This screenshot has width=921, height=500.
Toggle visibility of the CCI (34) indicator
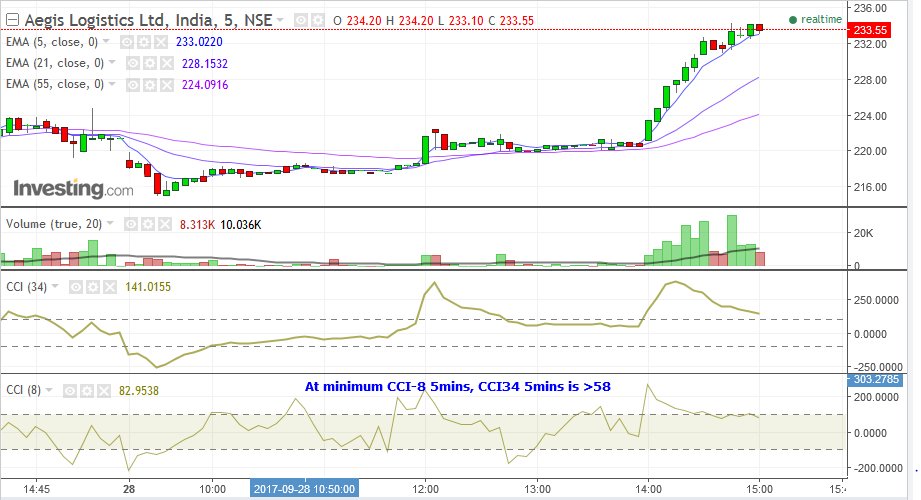tap(76, 287)
